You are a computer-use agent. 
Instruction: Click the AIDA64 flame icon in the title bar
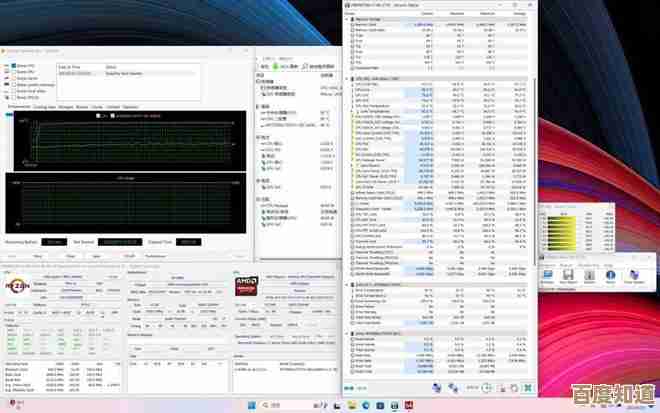point(5,50)
